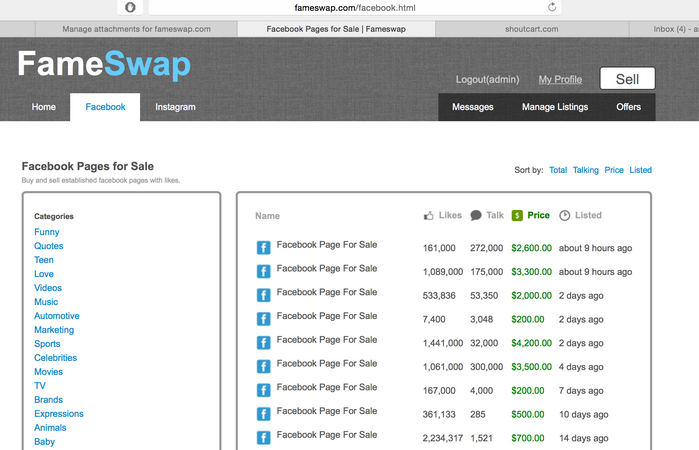Sort listings by Price
Screen dimensions: 699x450
coord(614,170)
